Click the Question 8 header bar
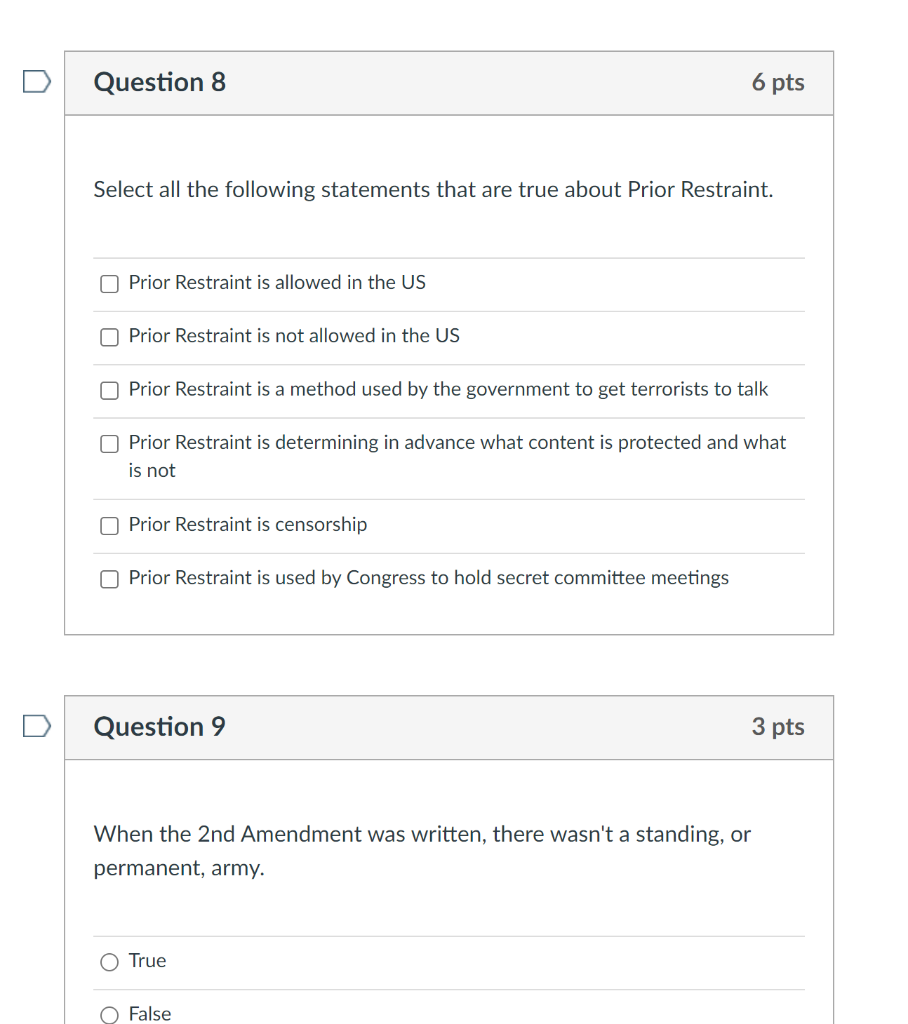 (x=449, y=83)
